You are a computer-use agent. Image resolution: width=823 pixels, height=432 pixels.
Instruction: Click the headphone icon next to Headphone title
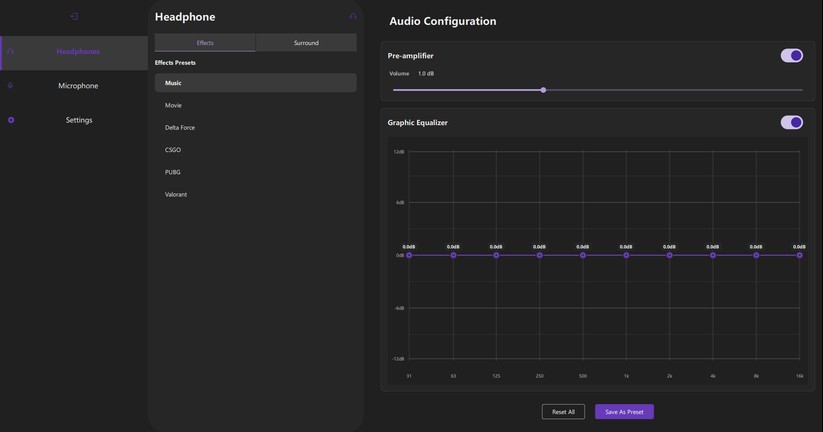coord(353,17)
